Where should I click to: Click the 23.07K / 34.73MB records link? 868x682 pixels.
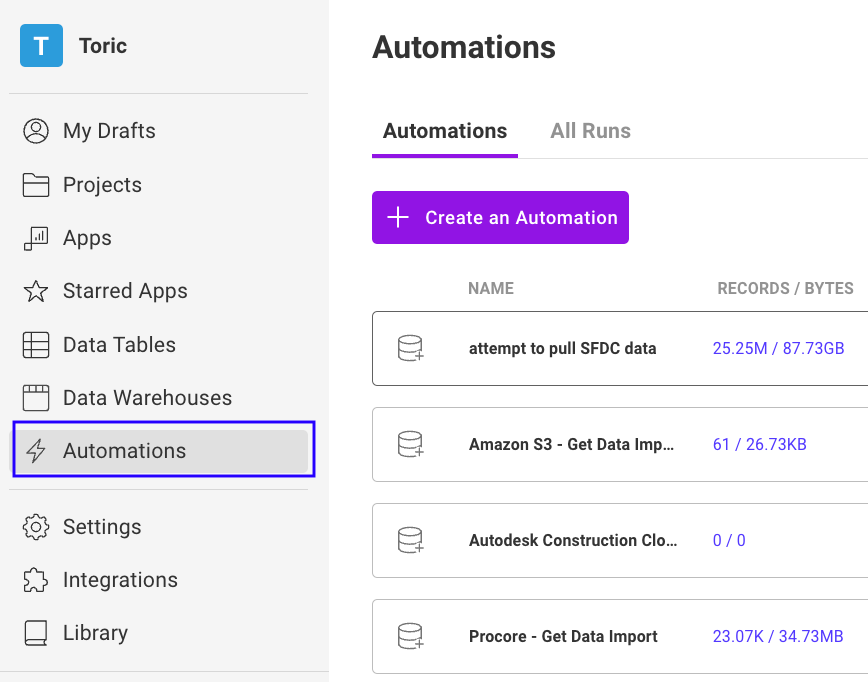778,636
